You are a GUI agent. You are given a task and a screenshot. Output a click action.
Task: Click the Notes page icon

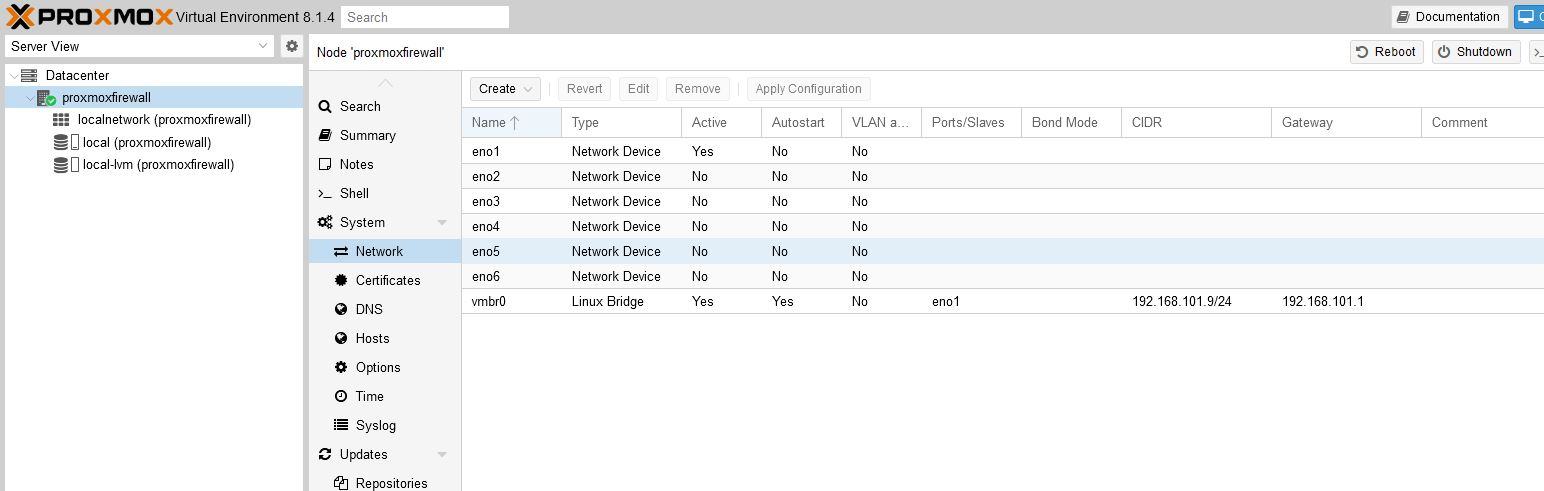(x=325, y=165)
